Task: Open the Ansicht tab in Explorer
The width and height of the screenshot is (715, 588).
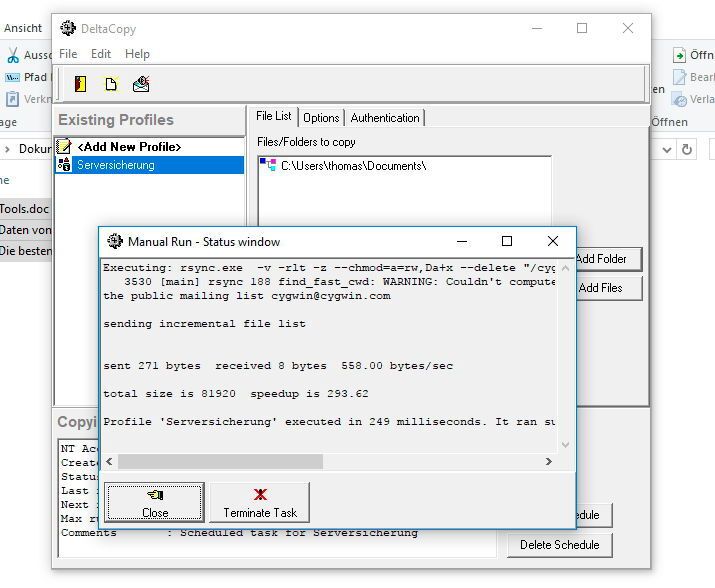Action: 23,28
